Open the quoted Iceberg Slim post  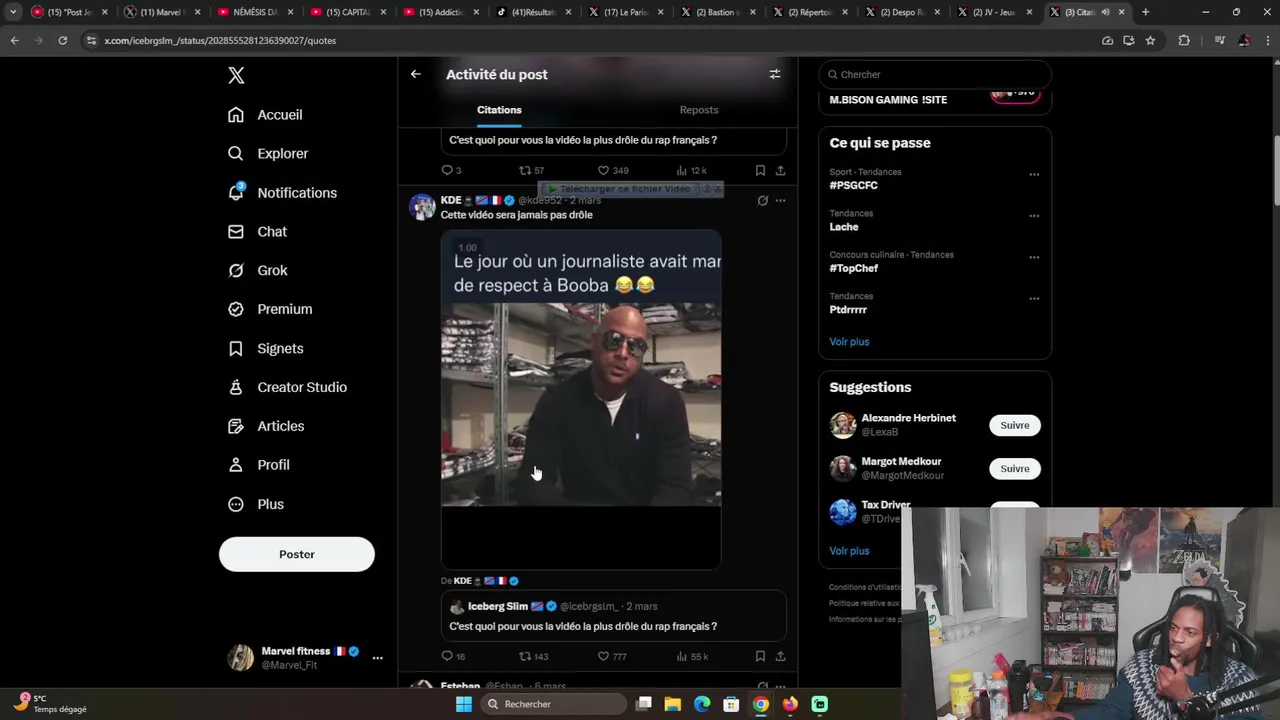614,616
